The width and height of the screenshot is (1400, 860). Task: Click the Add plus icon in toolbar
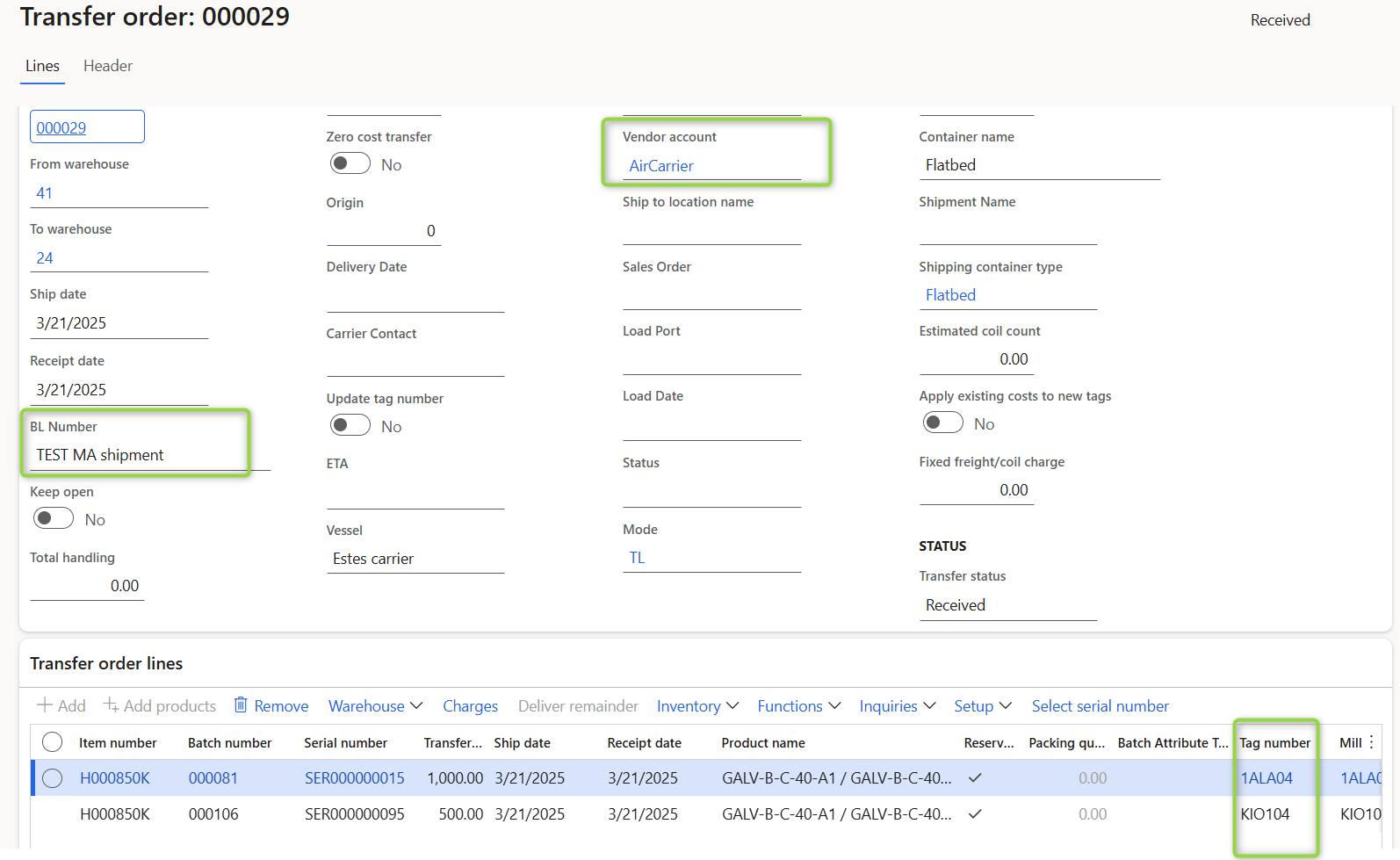[x=45, y=705]
